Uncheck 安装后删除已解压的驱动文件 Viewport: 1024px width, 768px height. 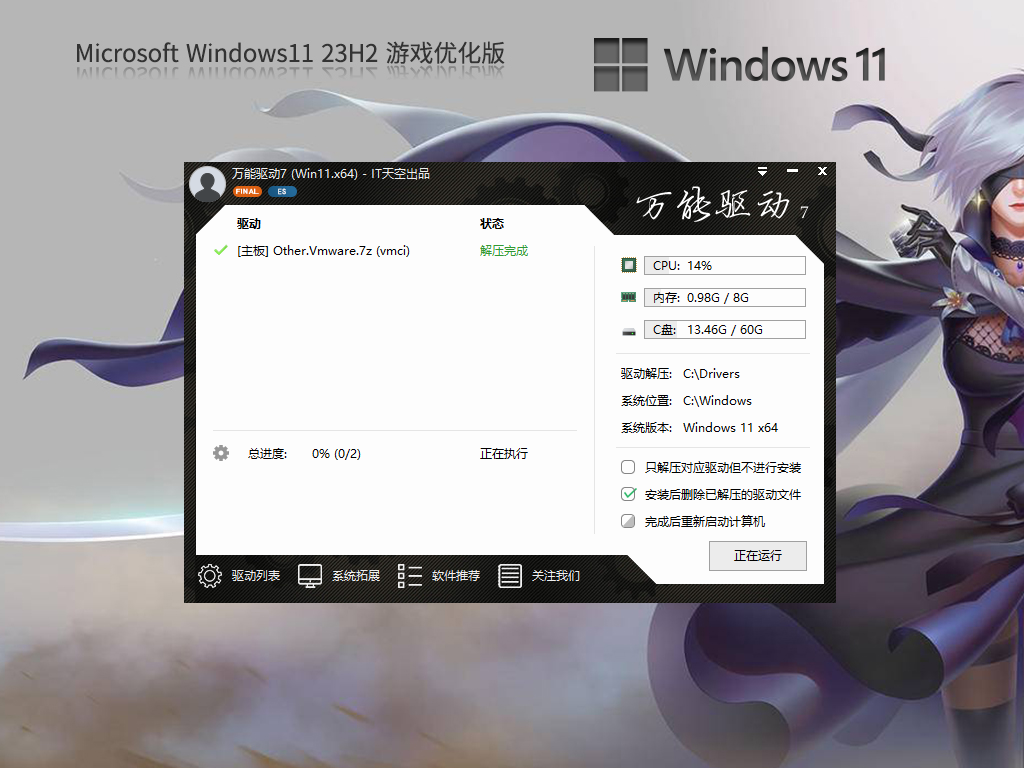[x=628, y=494]
